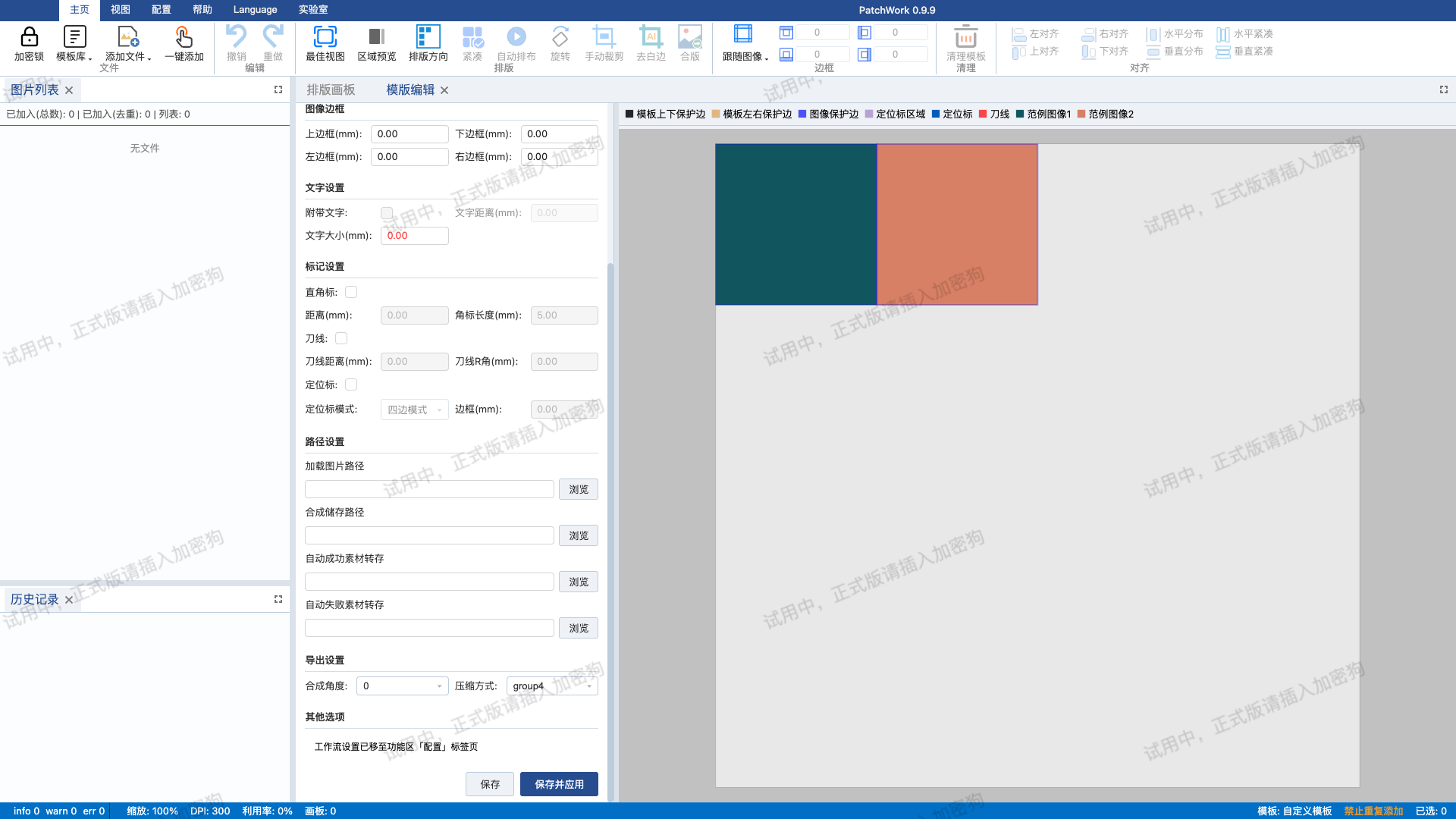Click 下对齐 align bottom
Screen dimensions: 1456x819
[x=1105, y=52]
